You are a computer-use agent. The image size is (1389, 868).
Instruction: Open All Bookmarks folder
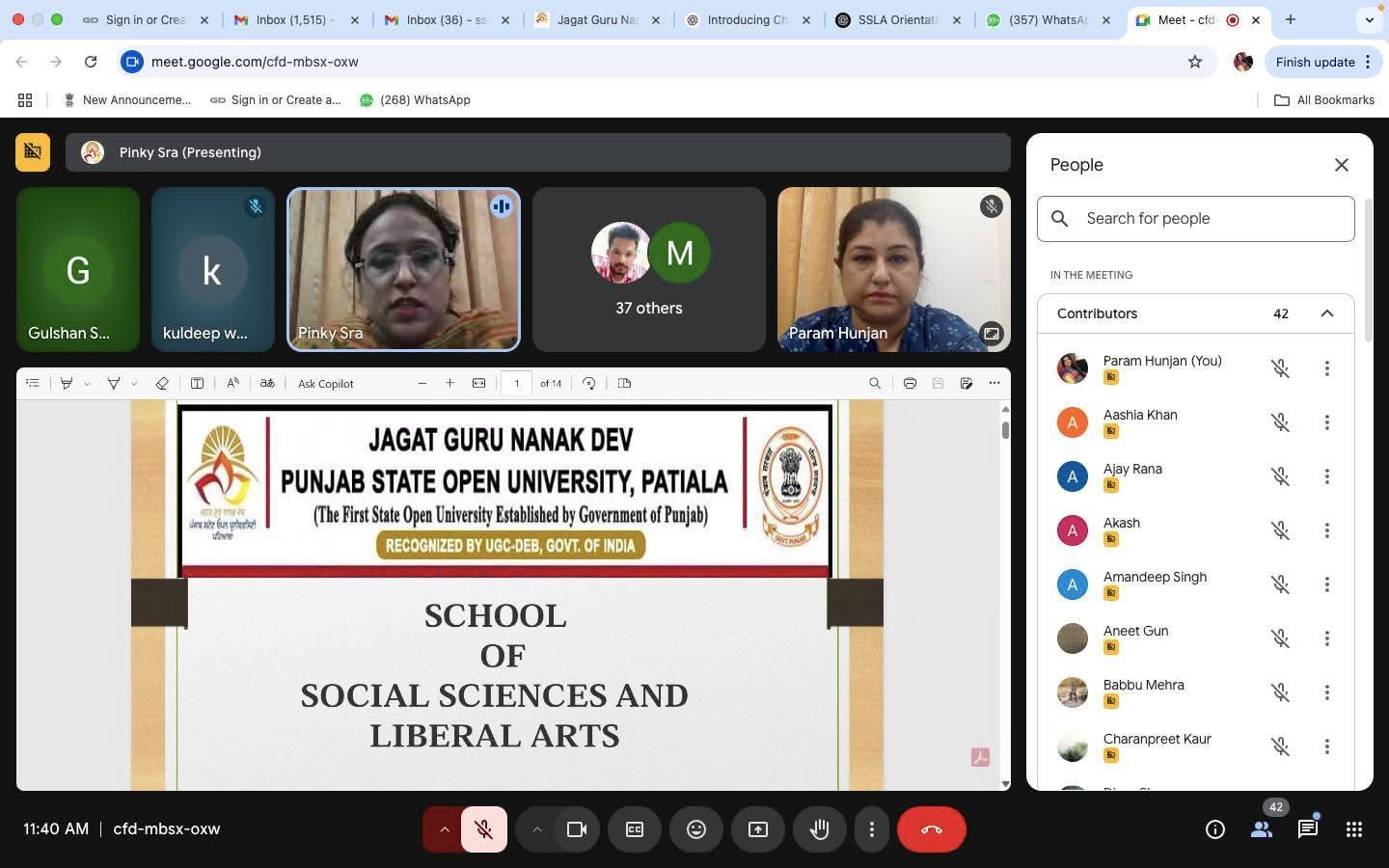tap(1324, 99)
